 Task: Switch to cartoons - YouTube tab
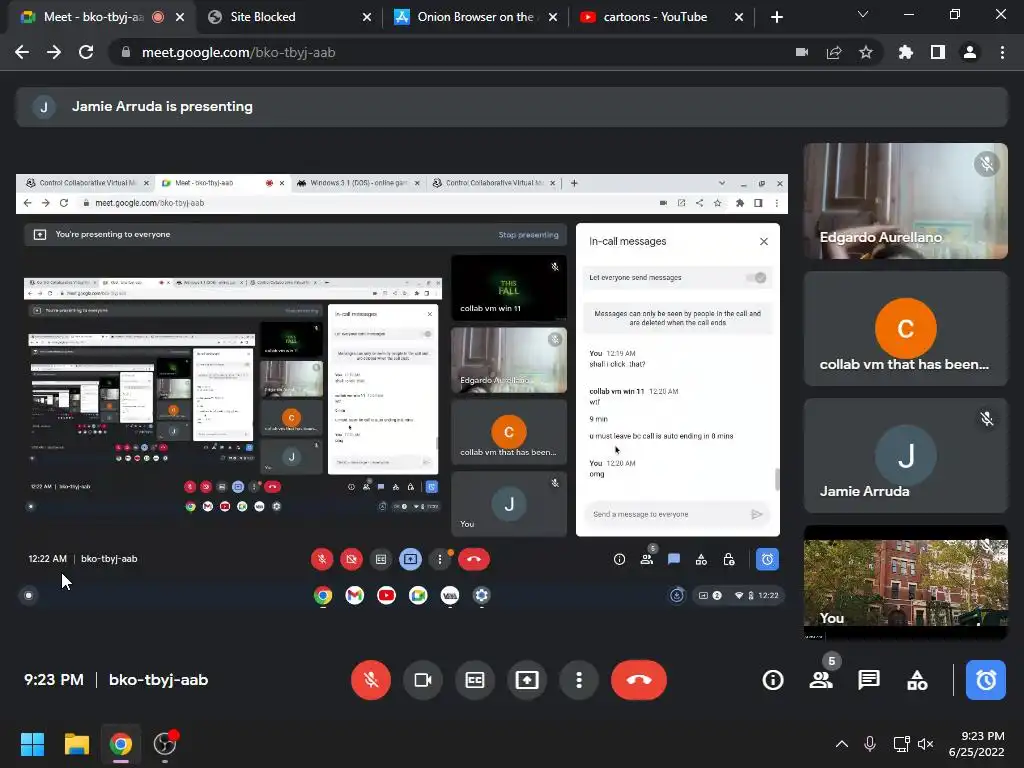(655, 17)
